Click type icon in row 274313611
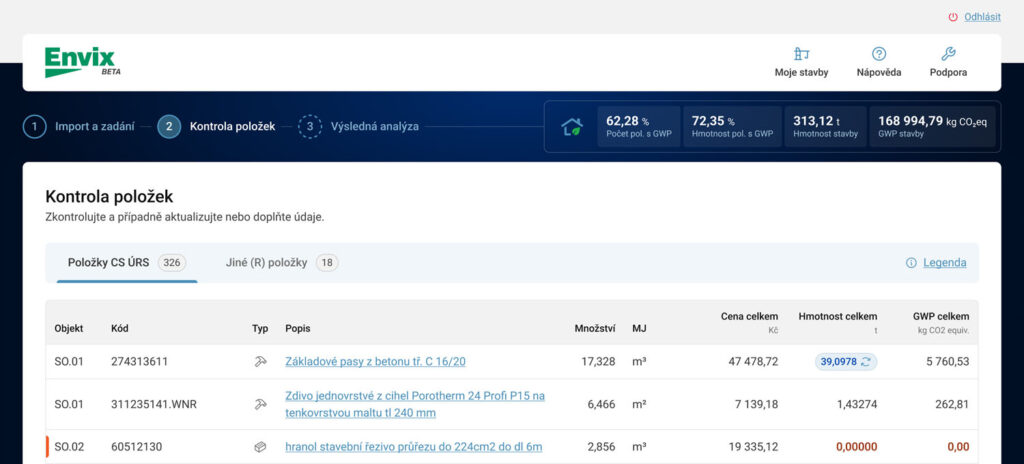The height and width of the screenshot is (464, 1024). 260,362
